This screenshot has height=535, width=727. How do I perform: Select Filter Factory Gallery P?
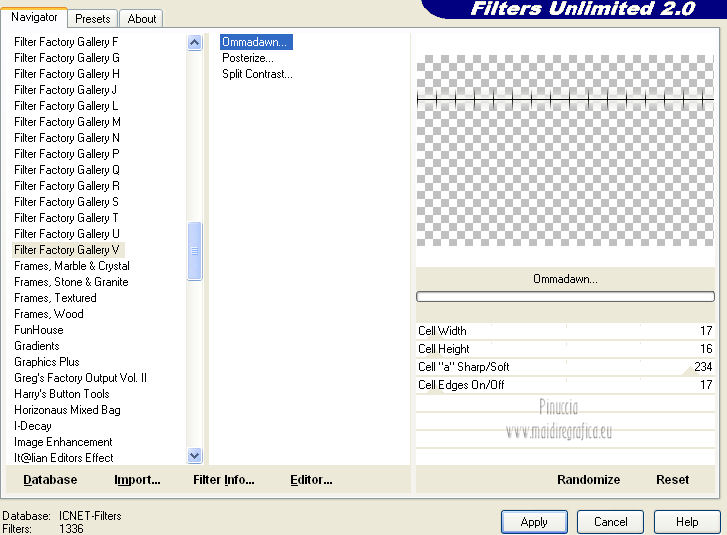[67, 154]
